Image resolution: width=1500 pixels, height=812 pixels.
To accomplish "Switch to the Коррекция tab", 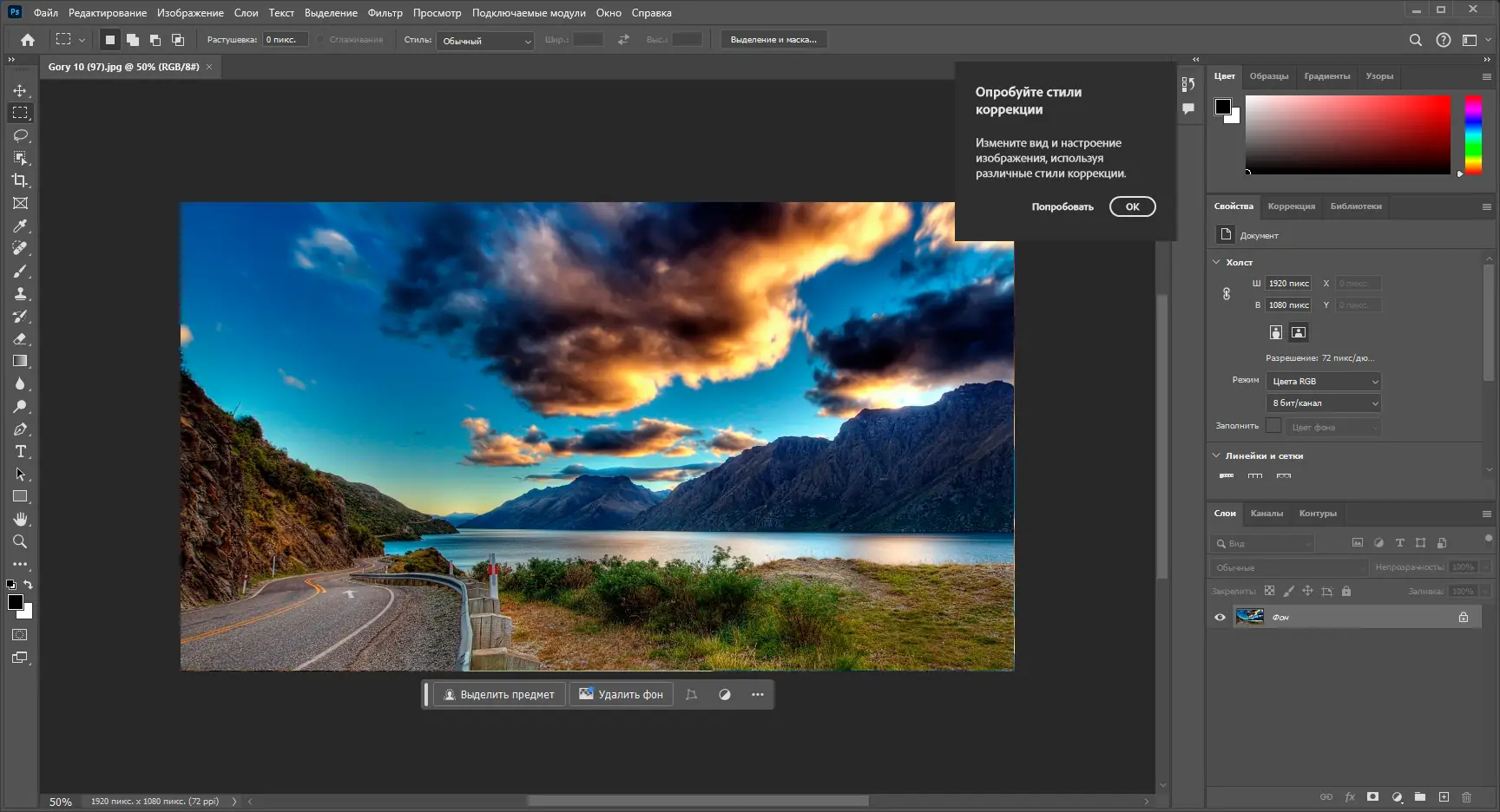I will 1291,206.
